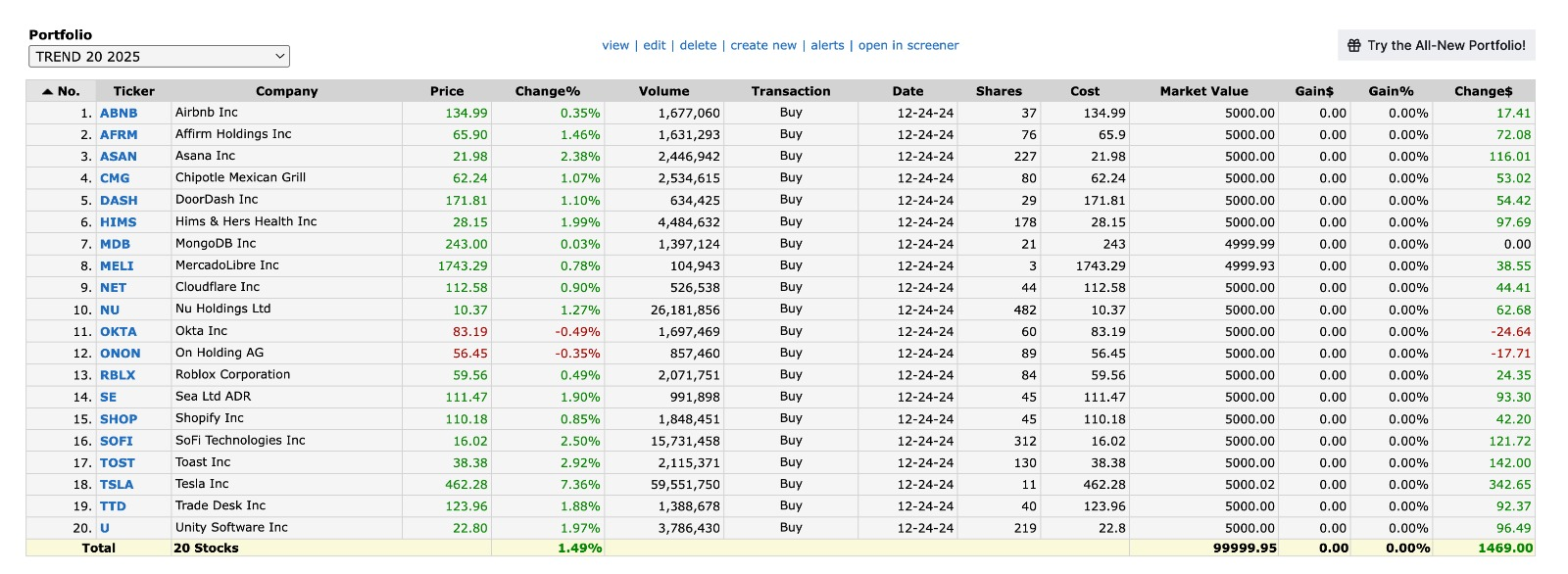Open ONON ticker link

(x=121, y=354)
